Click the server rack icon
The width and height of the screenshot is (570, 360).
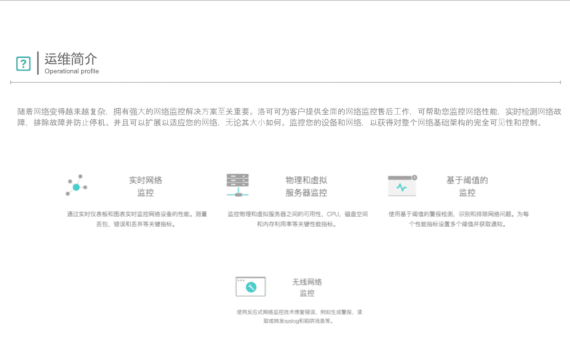click(x=238, y=185)
